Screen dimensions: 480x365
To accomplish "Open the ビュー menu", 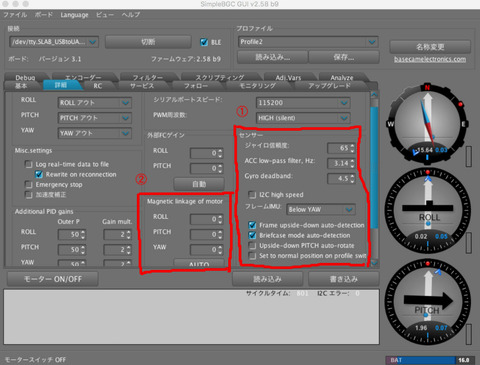I will click(x=105, y=15).
